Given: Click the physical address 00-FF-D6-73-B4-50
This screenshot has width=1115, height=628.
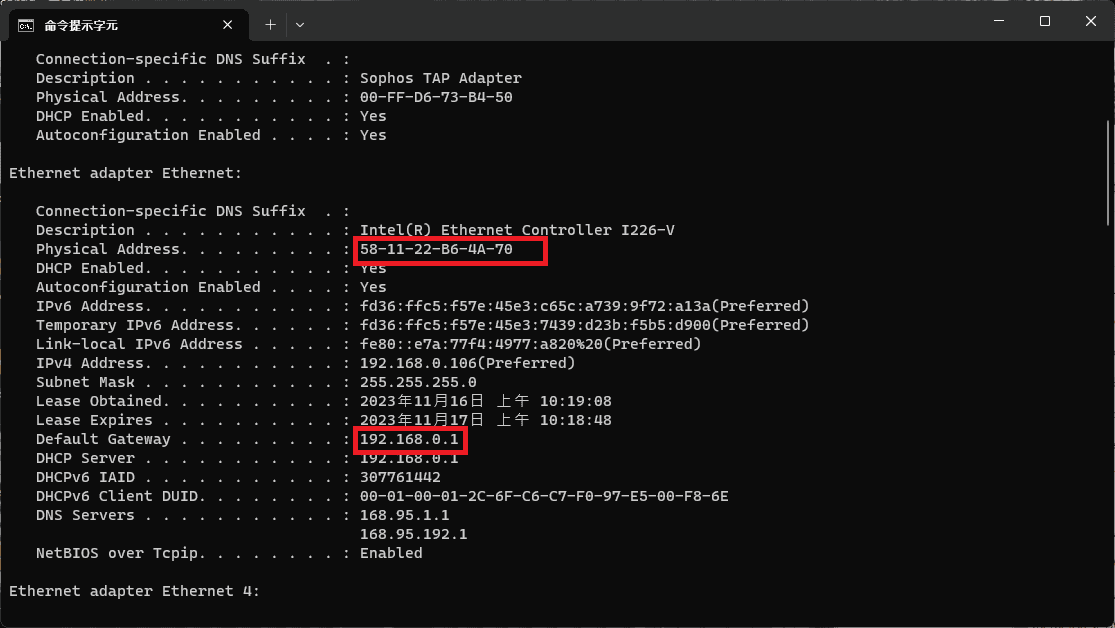Looking at the screenshot, I should 436,97.
